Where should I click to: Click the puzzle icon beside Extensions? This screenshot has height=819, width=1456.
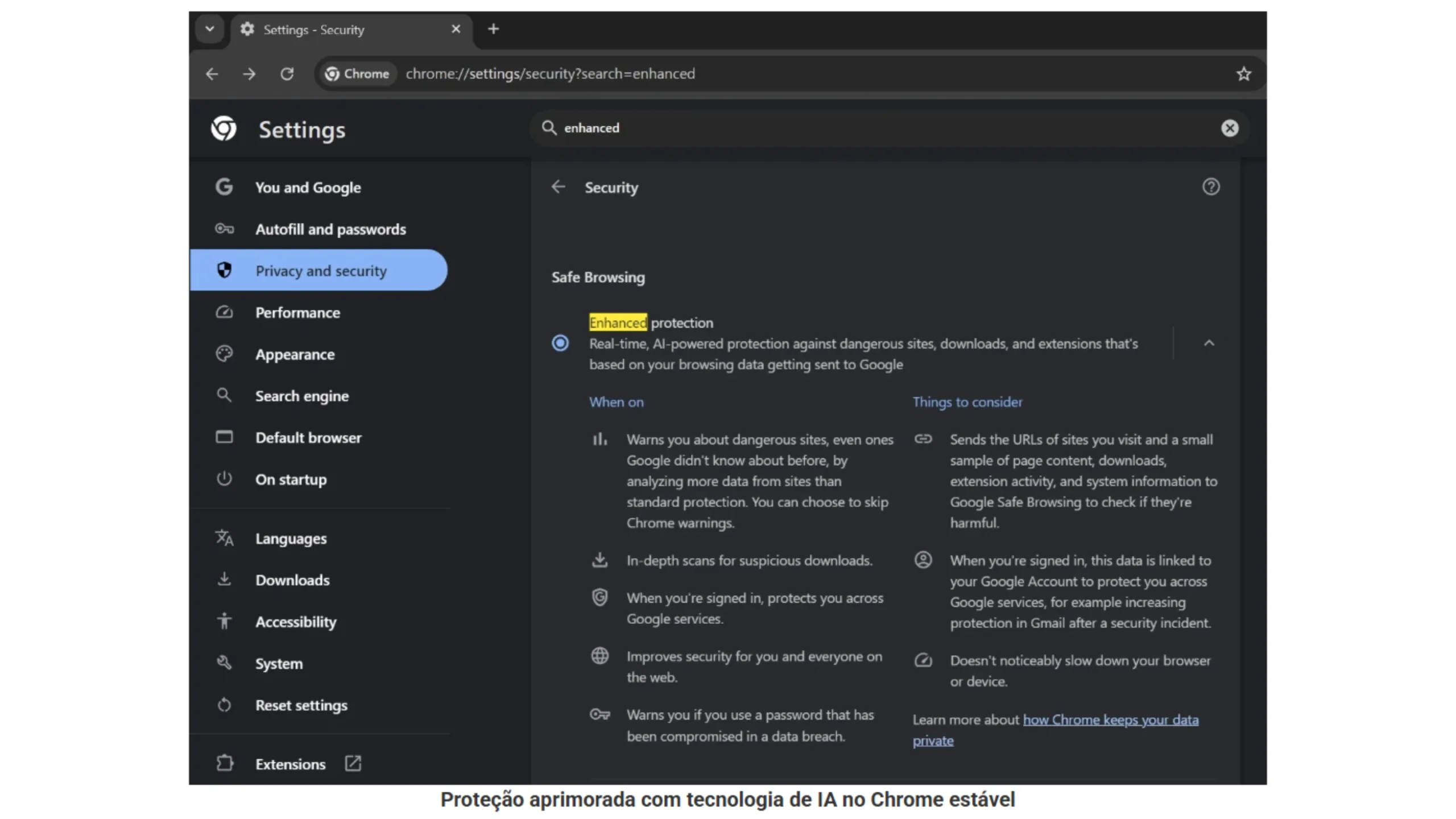pos(225,763)
